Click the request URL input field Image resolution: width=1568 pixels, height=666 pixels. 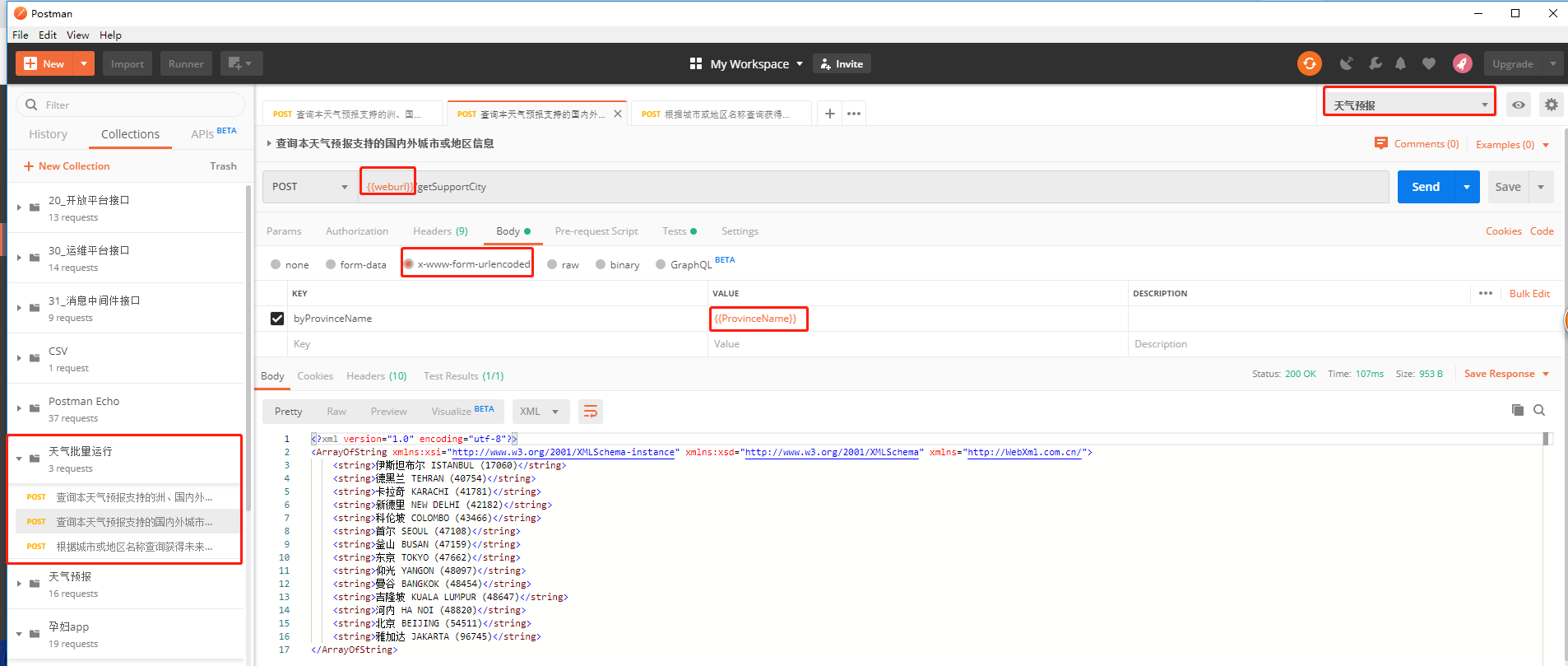874,187
